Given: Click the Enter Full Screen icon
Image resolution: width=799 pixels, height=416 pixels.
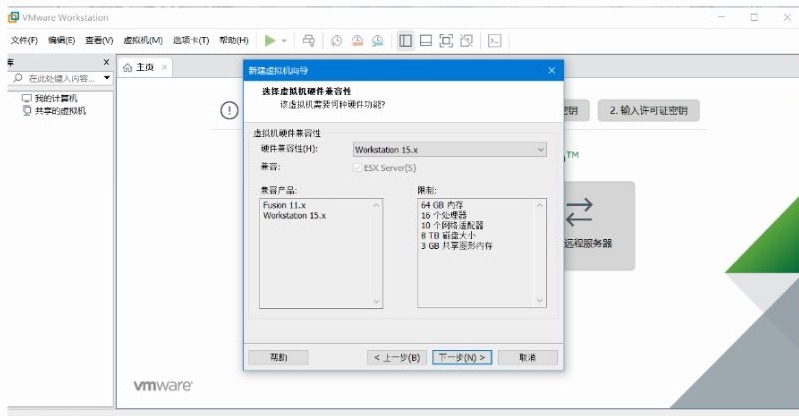Looking at the screenshot, I should point(446,41).
